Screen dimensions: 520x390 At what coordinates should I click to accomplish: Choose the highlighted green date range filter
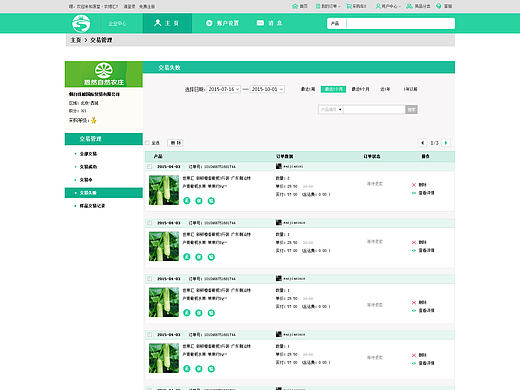pyautogui.click(x=333, y=89)
